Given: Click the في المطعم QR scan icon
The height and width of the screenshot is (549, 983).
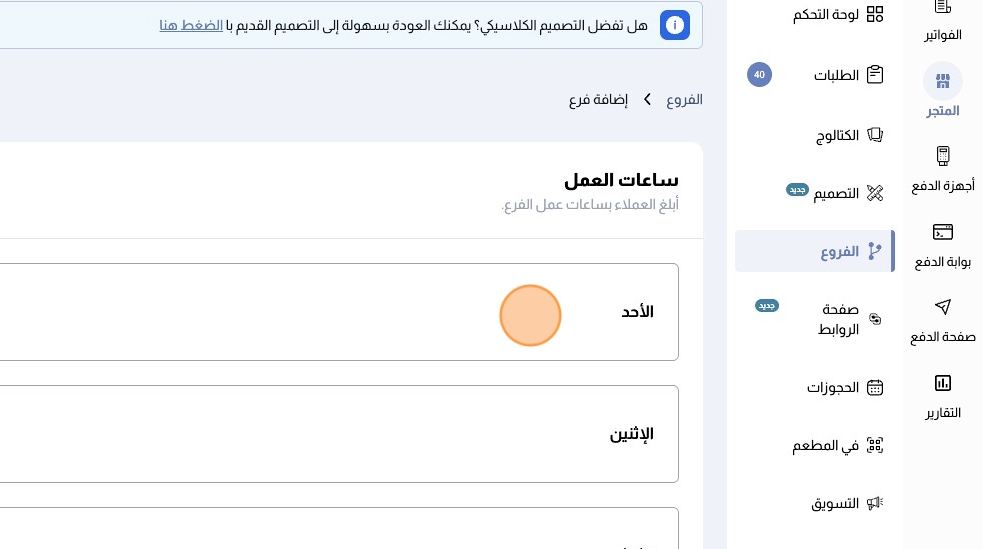Looking at the screenshot, I should pyautogui.click(x=875, y=446).
